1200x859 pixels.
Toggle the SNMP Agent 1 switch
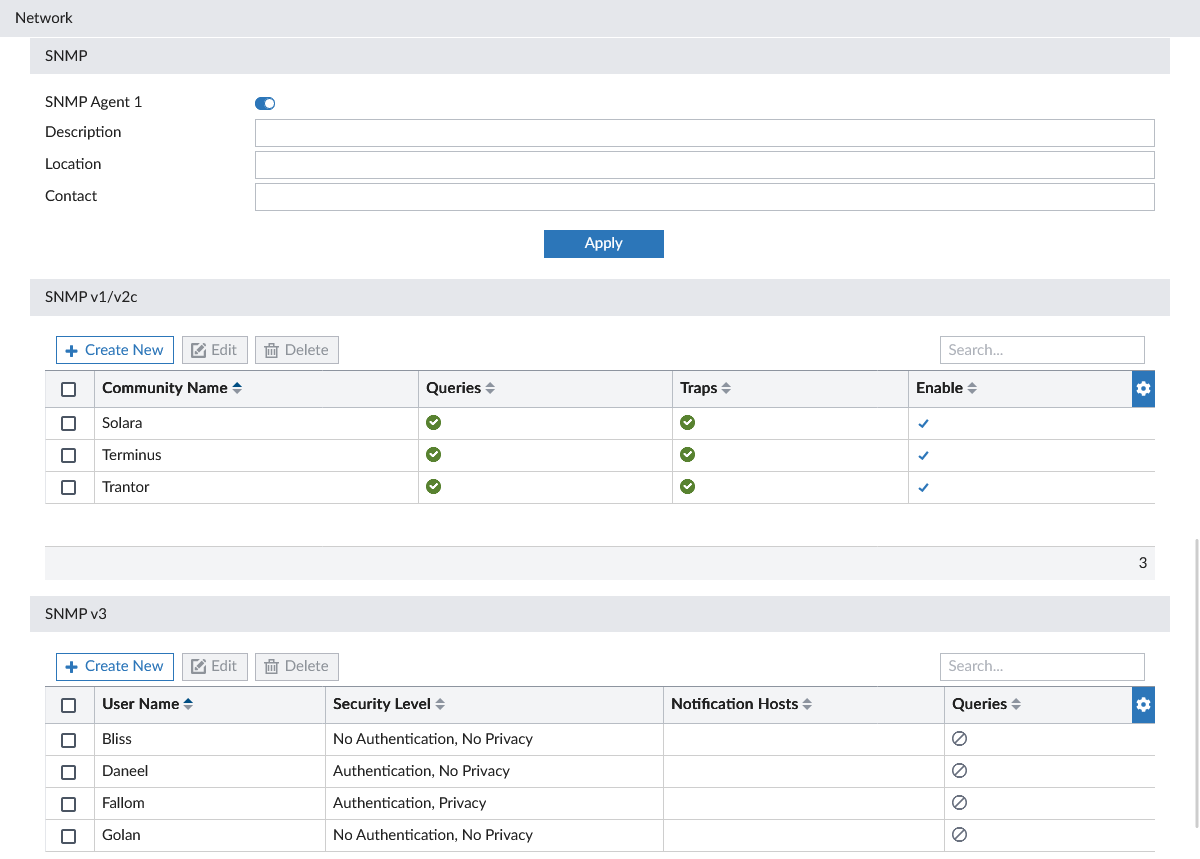pyautogui.click(x=265, y=103)
